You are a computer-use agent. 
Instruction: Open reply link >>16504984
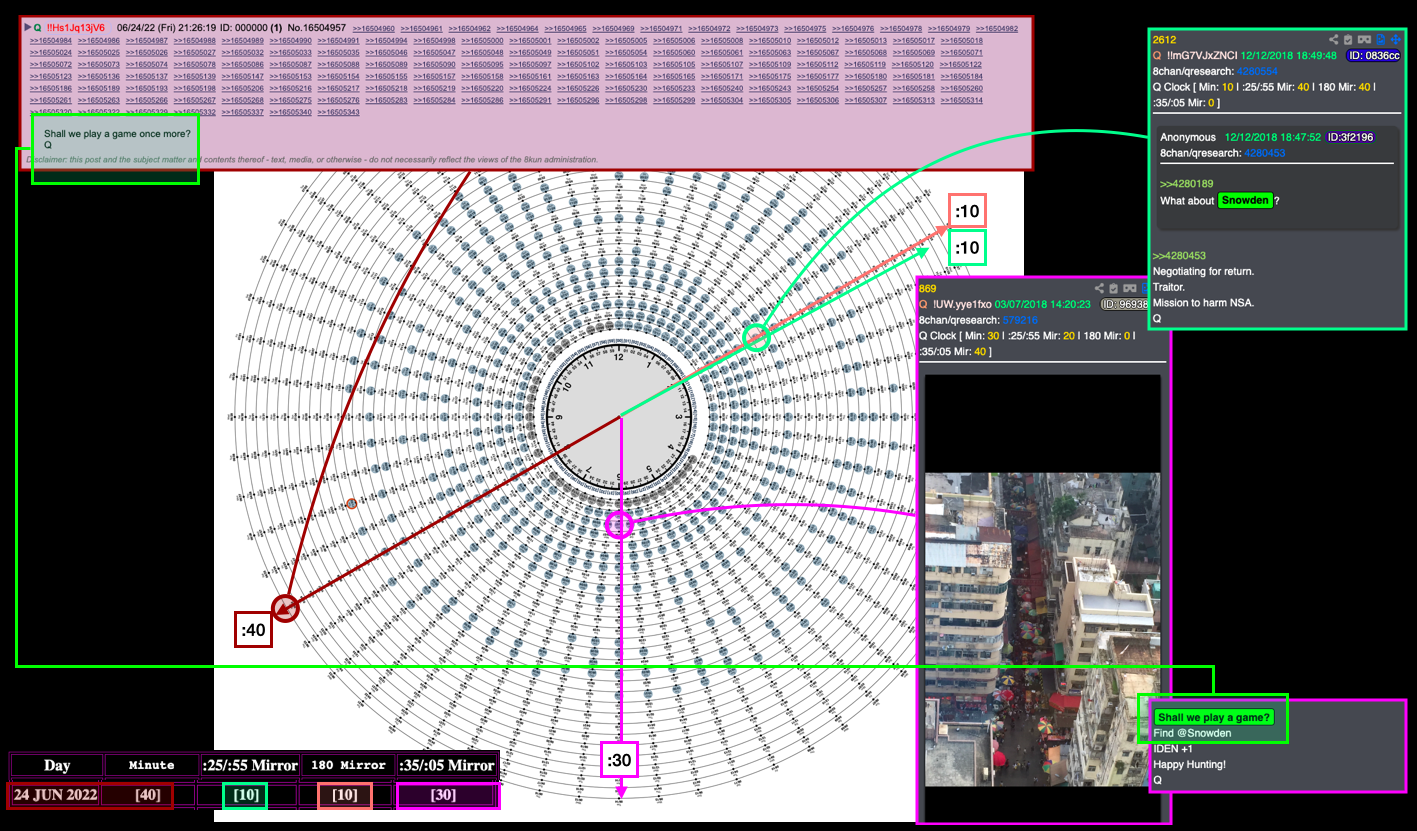pos(51,41)
